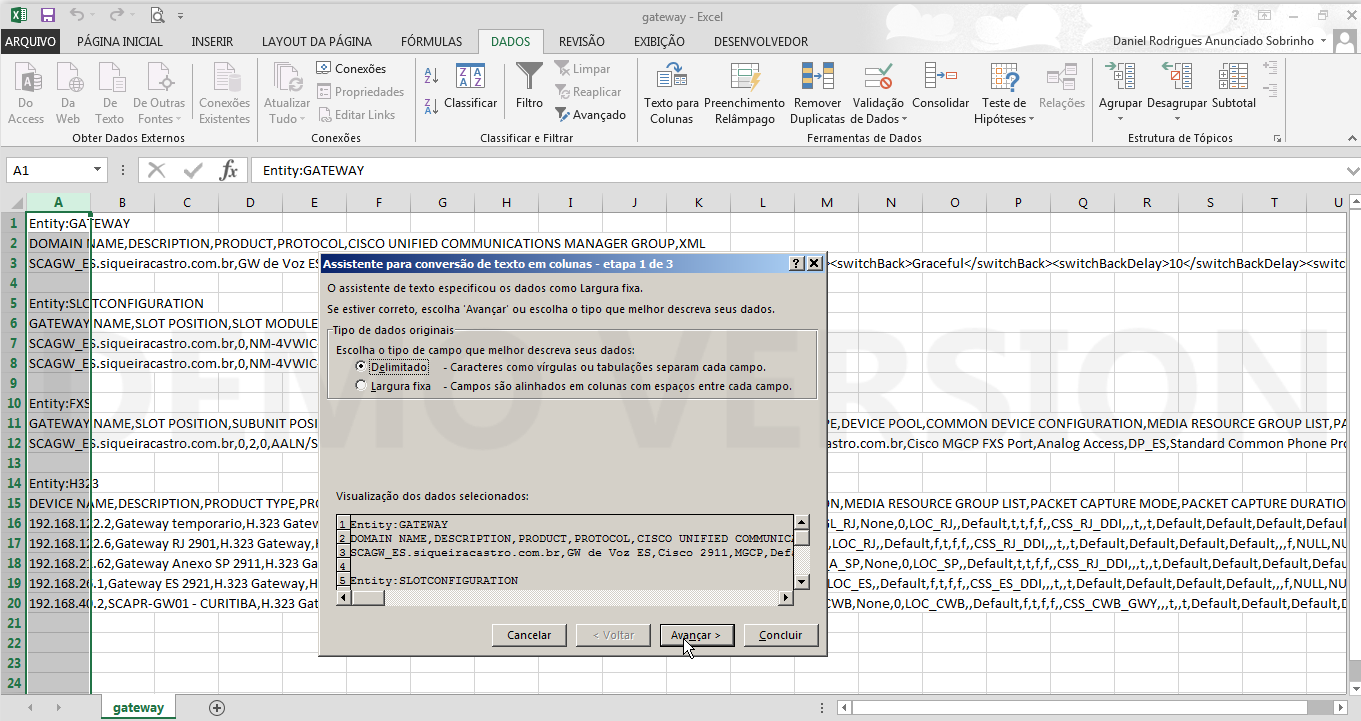Open the Consolidar tool
Image resolution: width=1361 pixels, height=721 pixels.
[x=941, y=87]
